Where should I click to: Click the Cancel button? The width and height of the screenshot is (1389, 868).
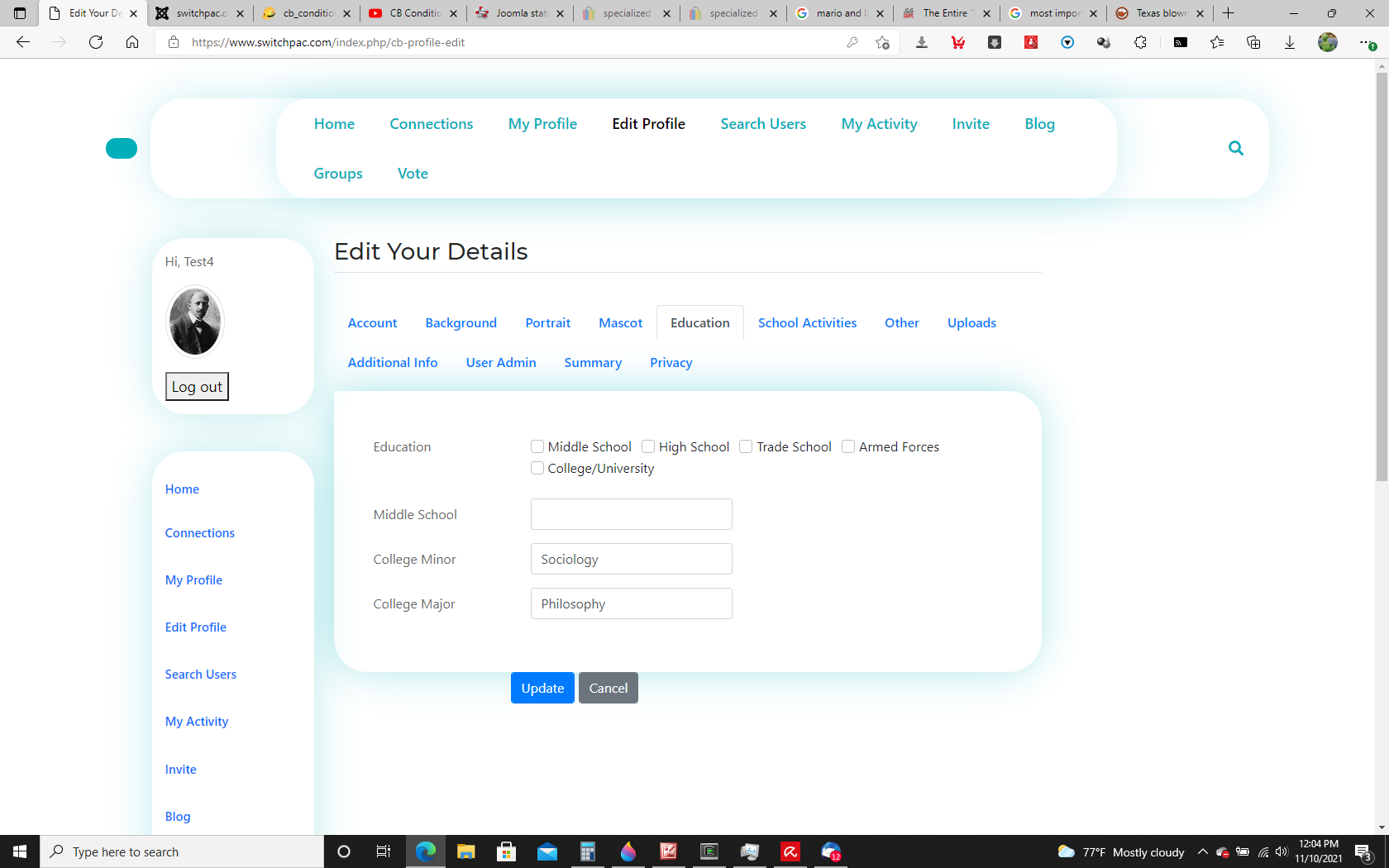[x=609, y=688]
